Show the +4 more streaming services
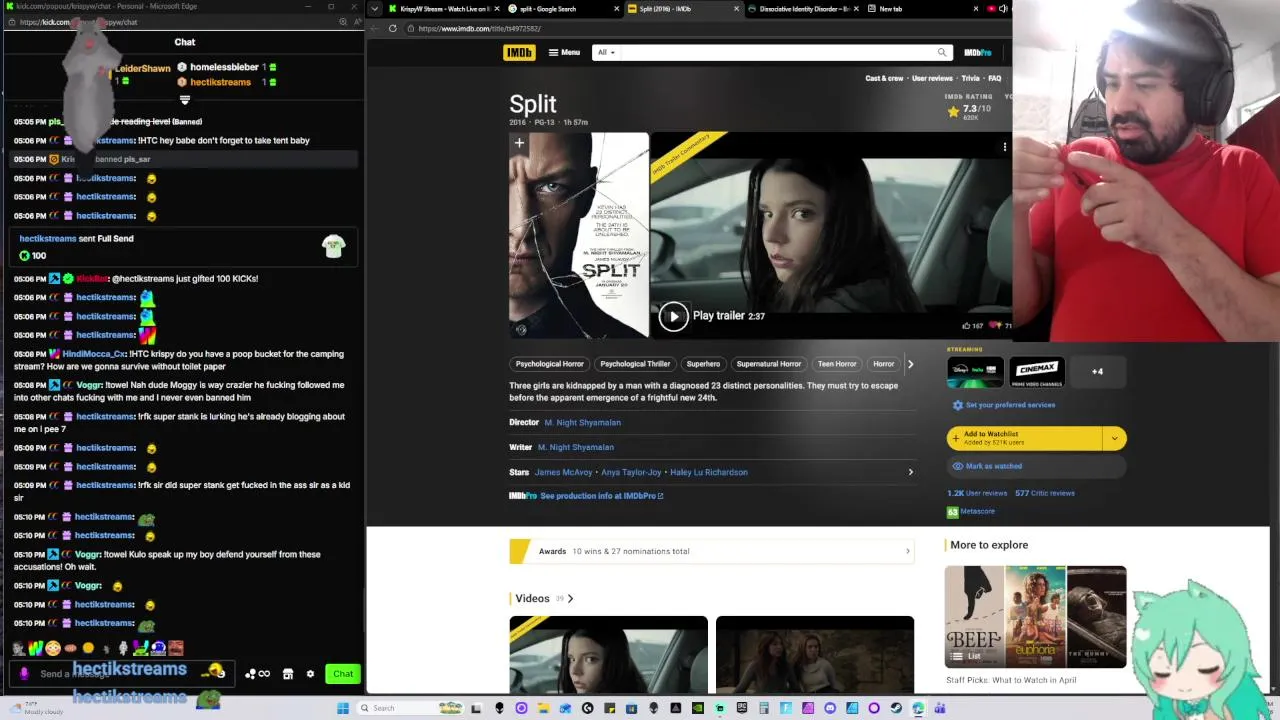 [1097, 371]
